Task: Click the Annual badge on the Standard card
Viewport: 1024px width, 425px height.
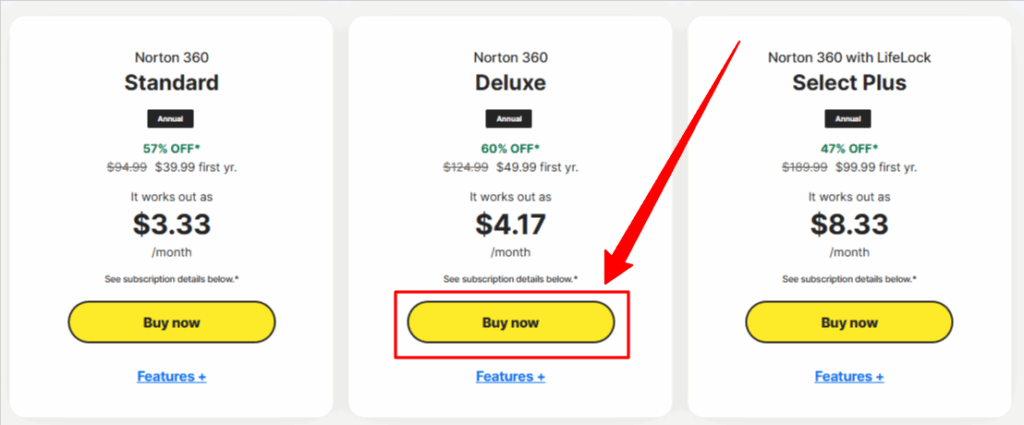Action: (171, 118)
